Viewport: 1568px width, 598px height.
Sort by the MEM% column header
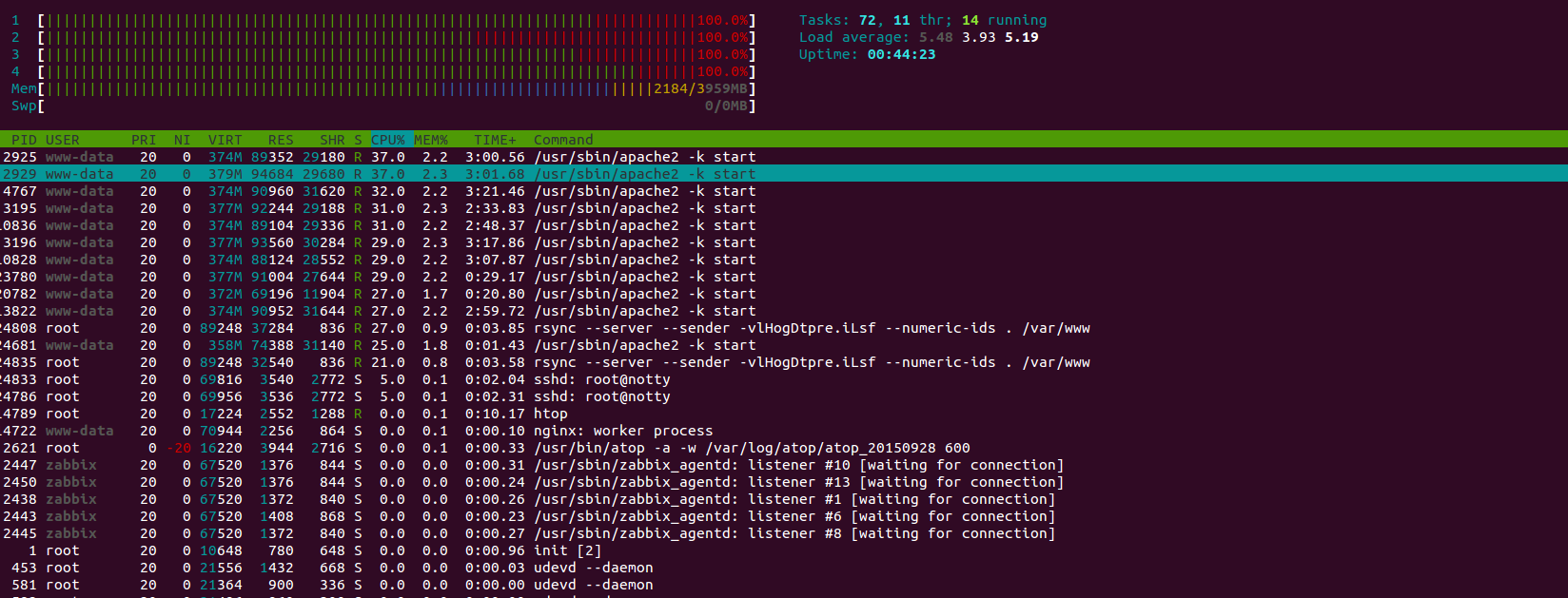pos(431,140)
